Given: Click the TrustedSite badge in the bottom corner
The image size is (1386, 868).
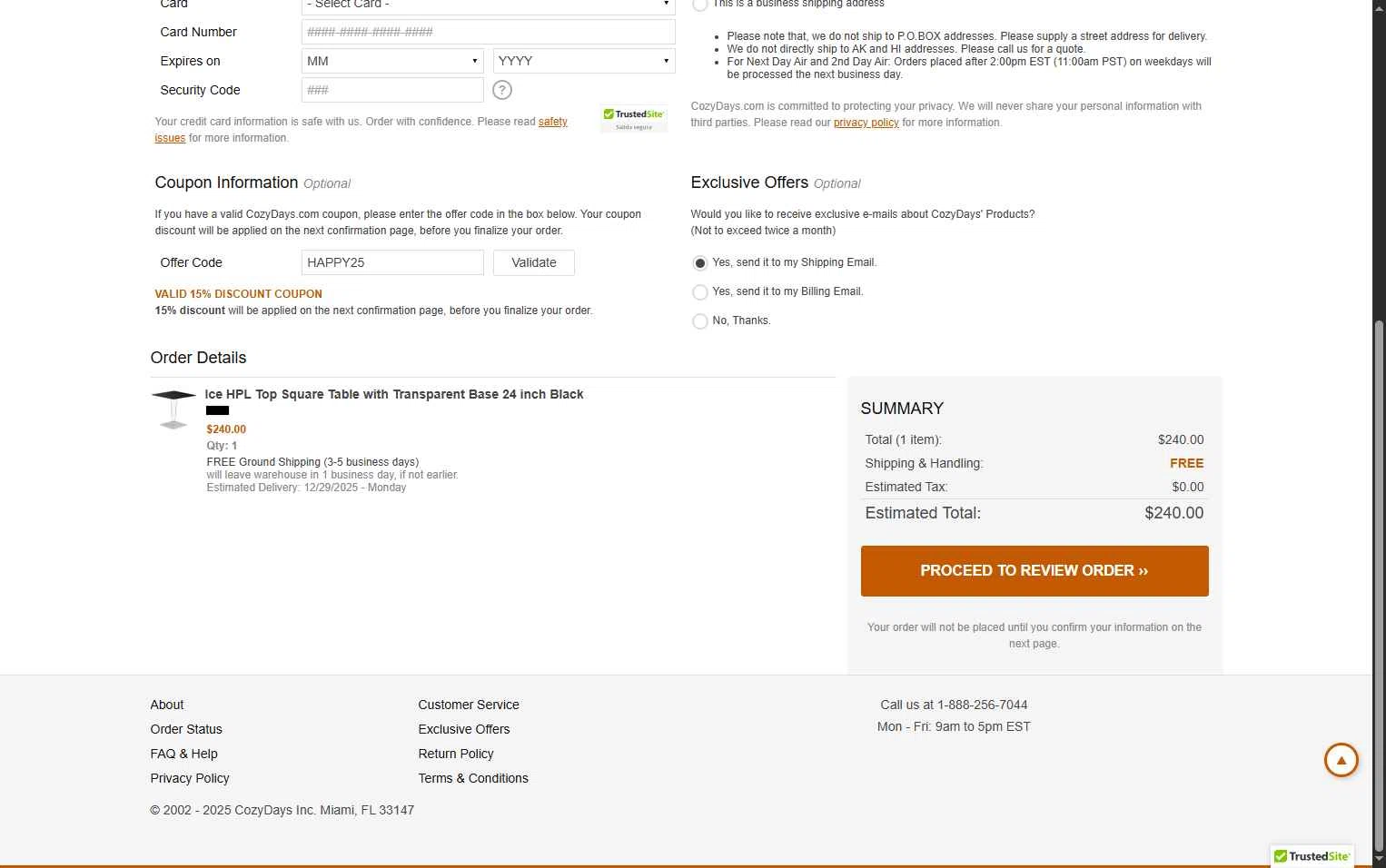Looking at the screenshot, I should pyautogui.click(x=1312, y=856).
